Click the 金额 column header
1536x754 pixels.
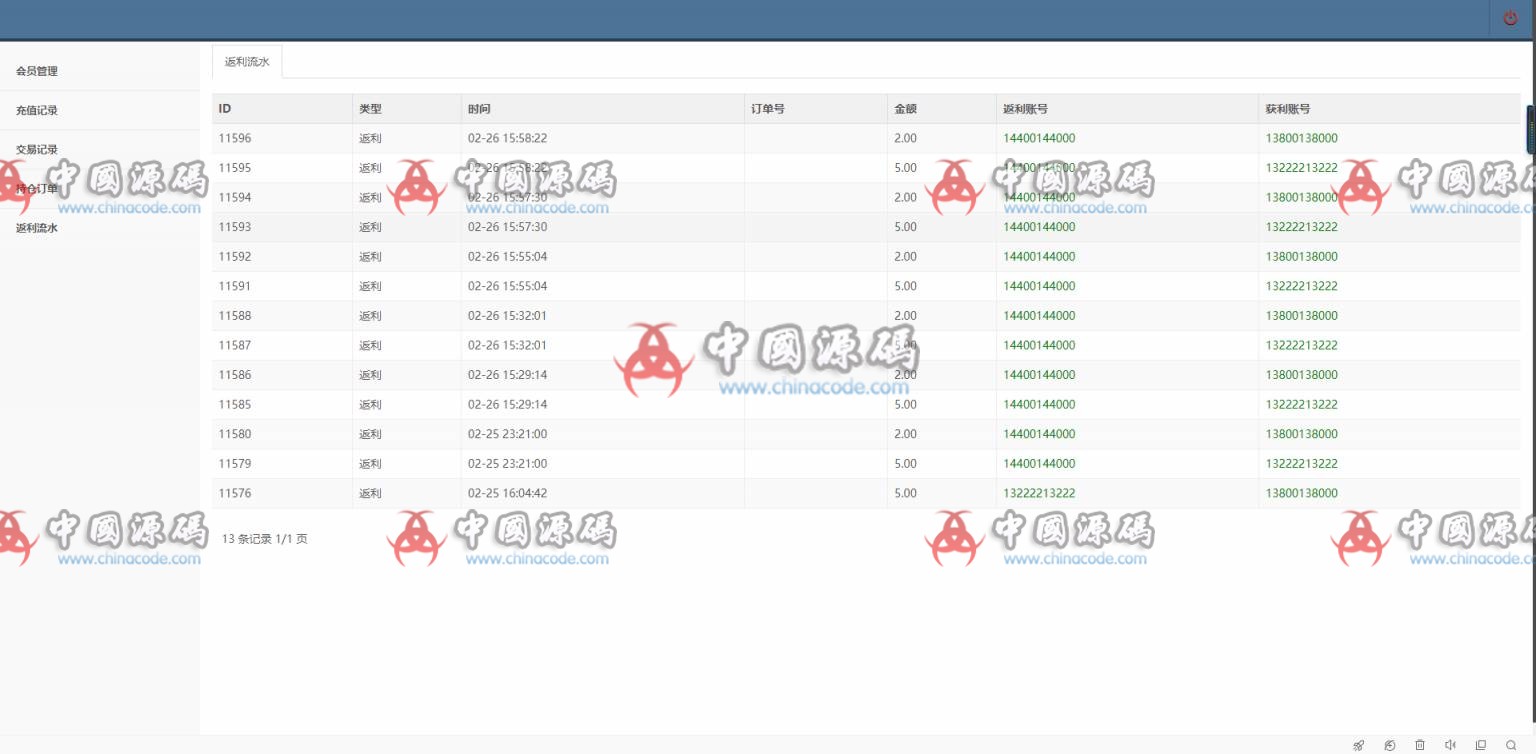click(905, 109)
